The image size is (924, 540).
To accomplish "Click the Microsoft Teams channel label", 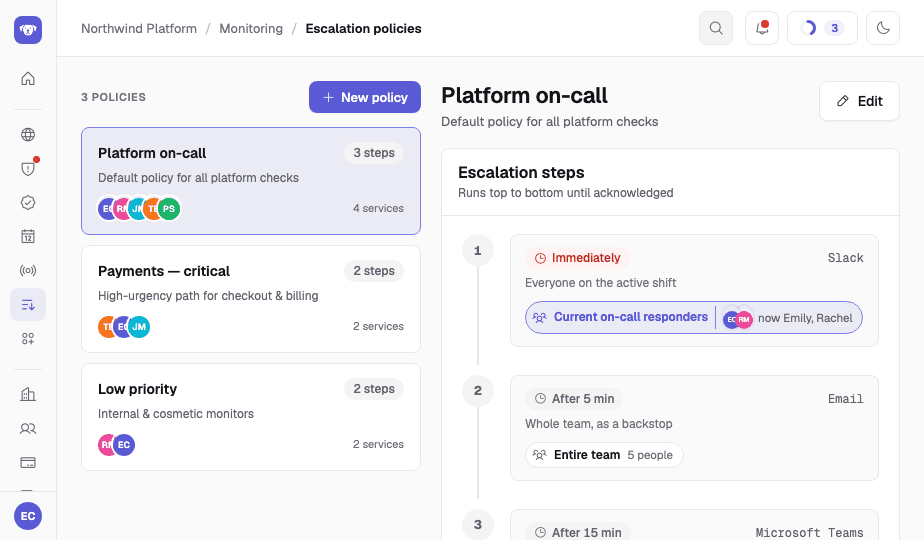I will pyautogui.click(x=810, y=532).
